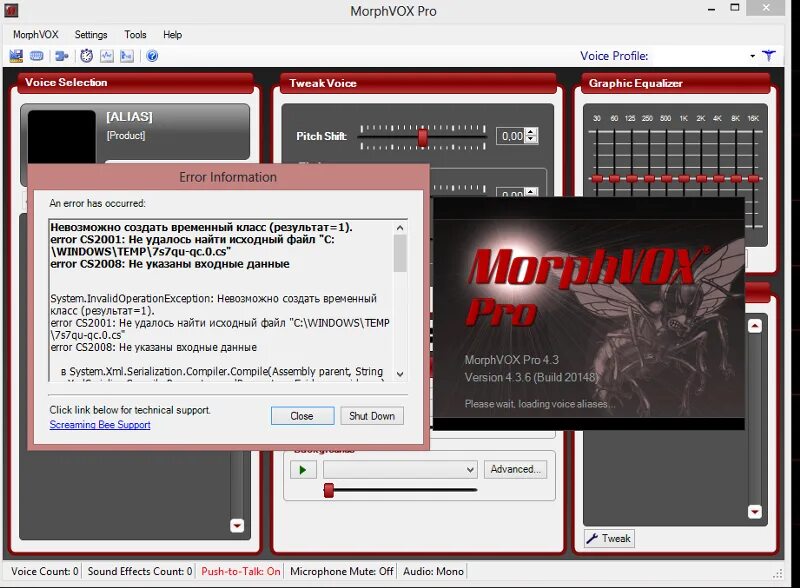Image resolution: width=800 pixels, height=588 pixels.
Task: Click error text scrollbar down arrow
Action: coord(400,374)
